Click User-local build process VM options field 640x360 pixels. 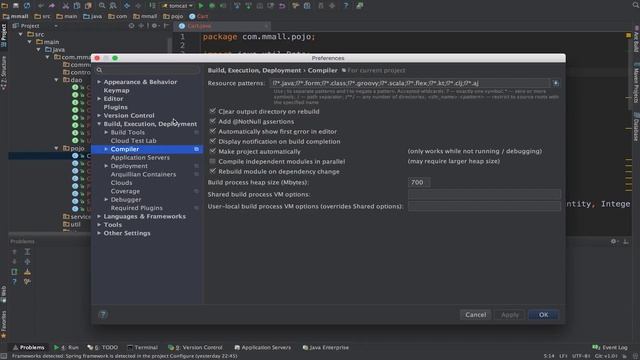point(484,206)
